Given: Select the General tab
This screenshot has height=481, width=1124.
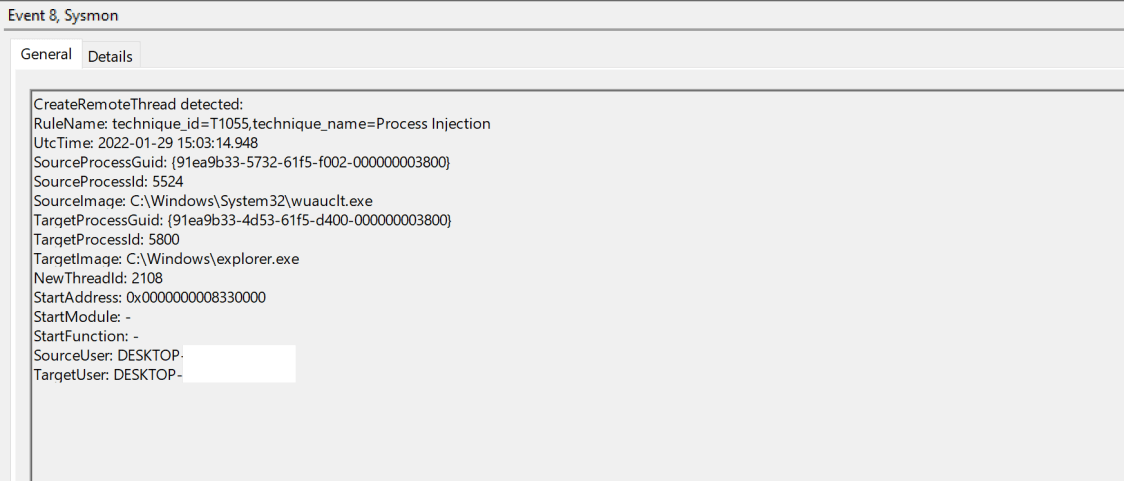Looking at the screenshot, I should click(x=46, y=54).
